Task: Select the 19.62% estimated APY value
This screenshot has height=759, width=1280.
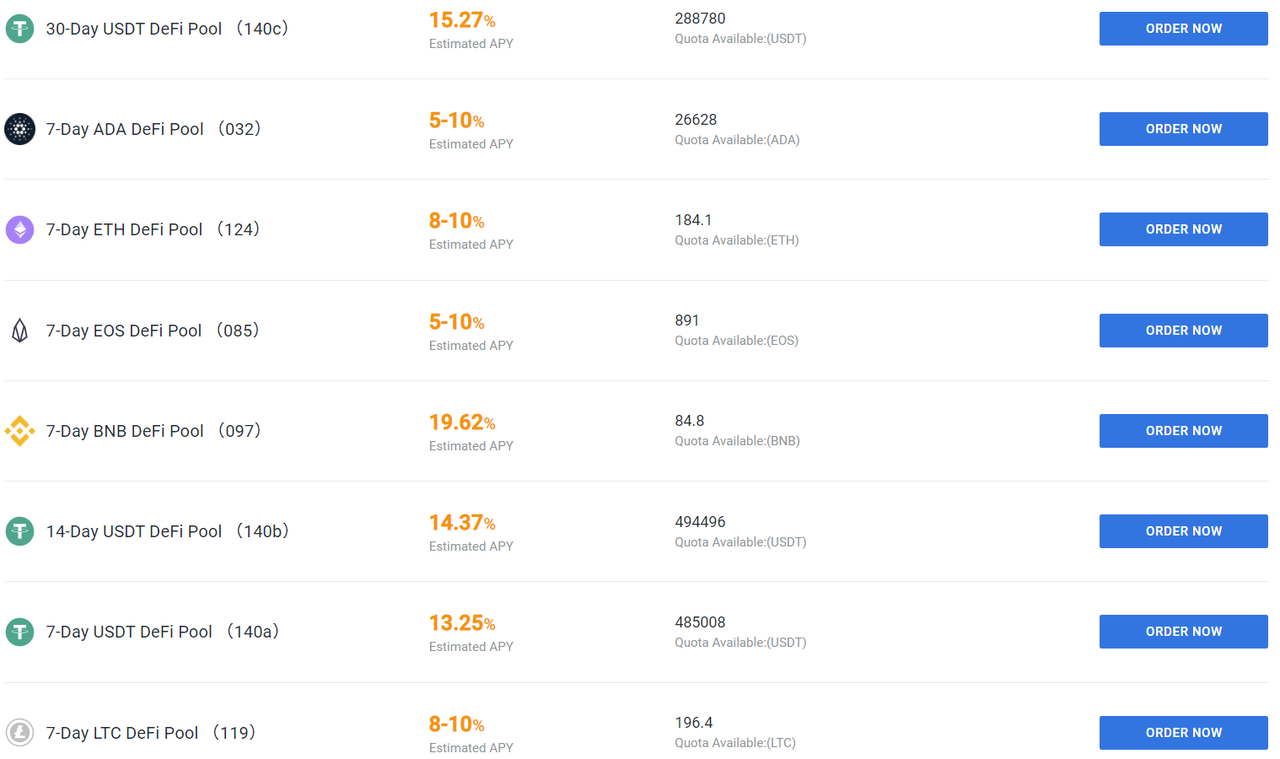Action: 462,422
